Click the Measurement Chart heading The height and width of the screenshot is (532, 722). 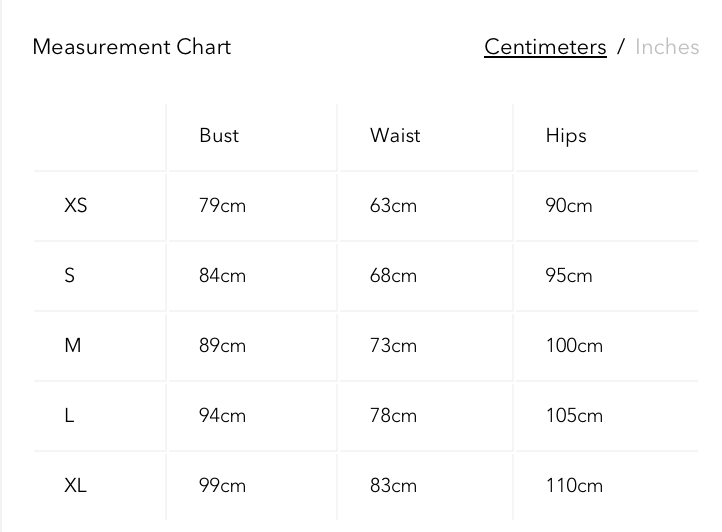coord(132,47)
